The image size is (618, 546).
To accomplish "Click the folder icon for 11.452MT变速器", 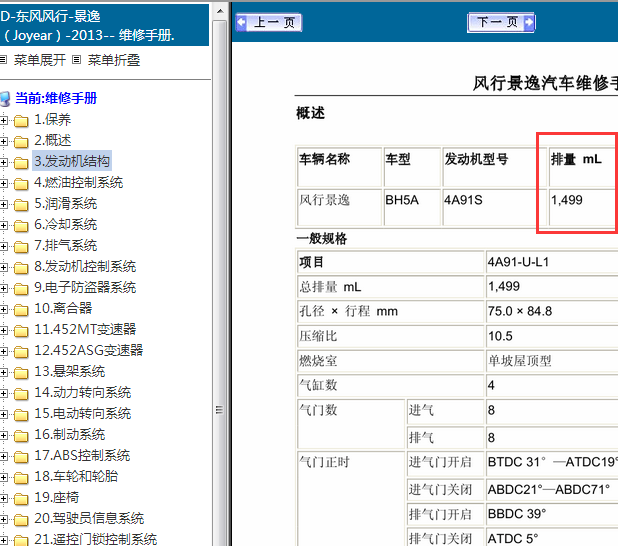I will click(x=21, y=331).
